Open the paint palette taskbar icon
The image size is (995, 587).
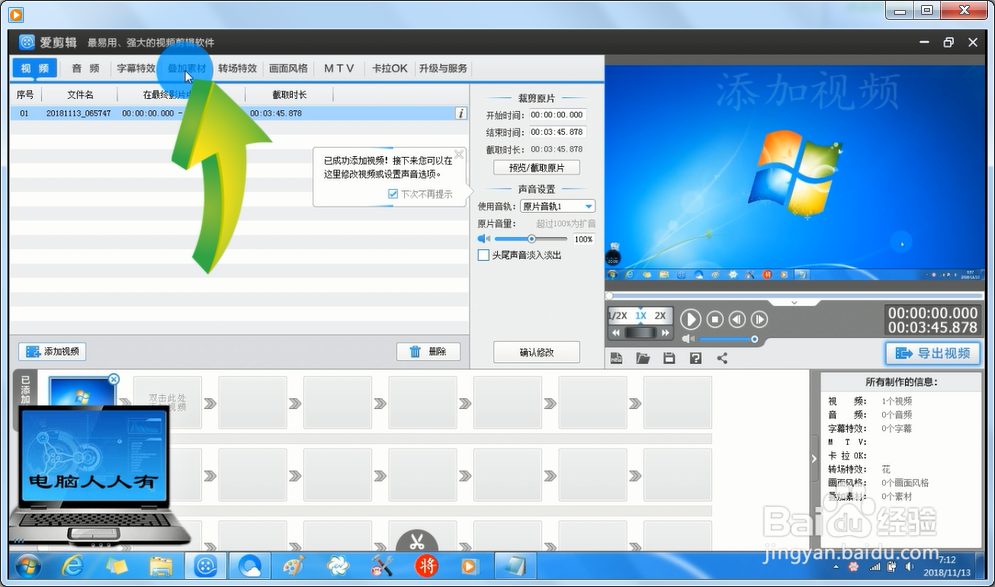(294, 566)
